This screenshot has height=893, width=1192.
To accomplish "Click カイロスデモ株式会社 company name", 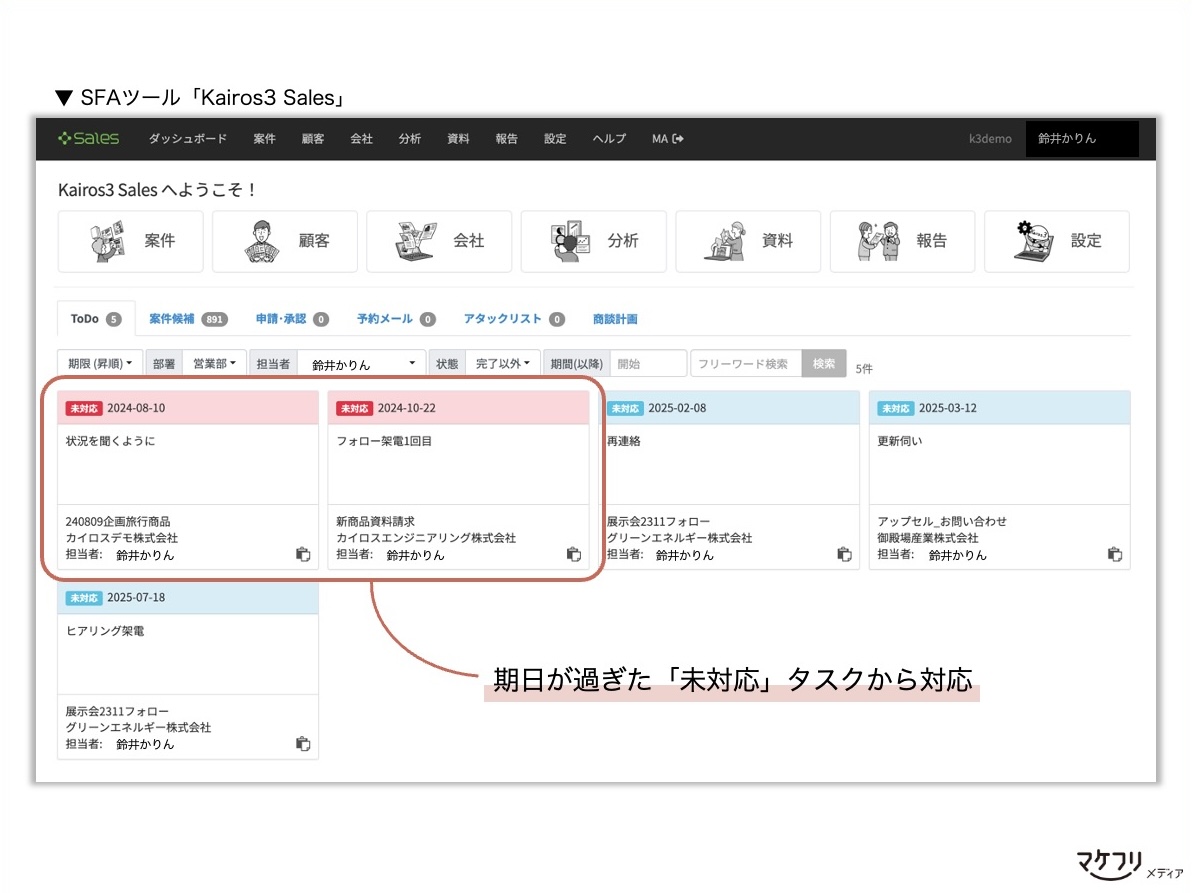I will point(122,537).
